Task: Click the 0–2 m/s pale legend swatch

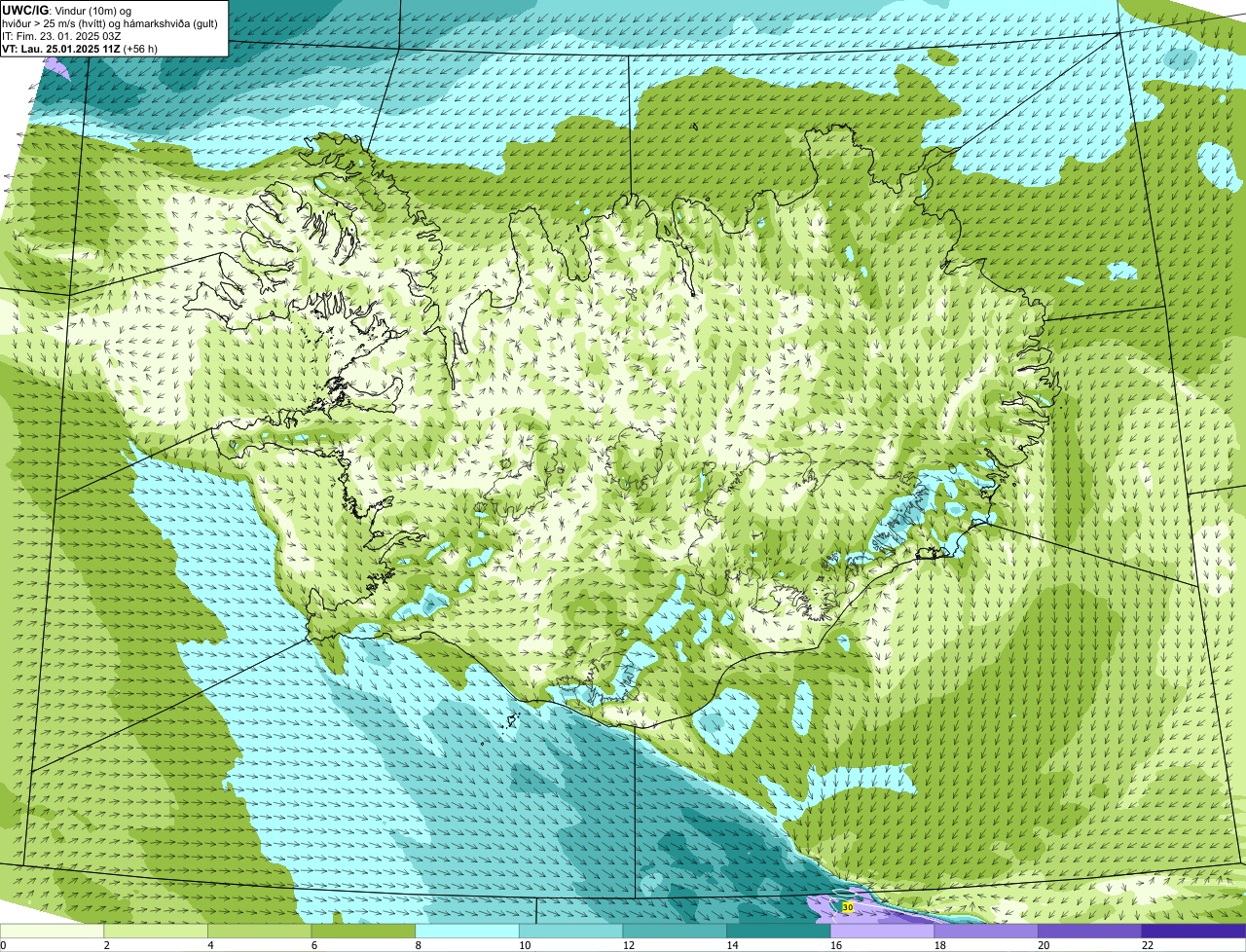Action: click(x=52, y=931)
